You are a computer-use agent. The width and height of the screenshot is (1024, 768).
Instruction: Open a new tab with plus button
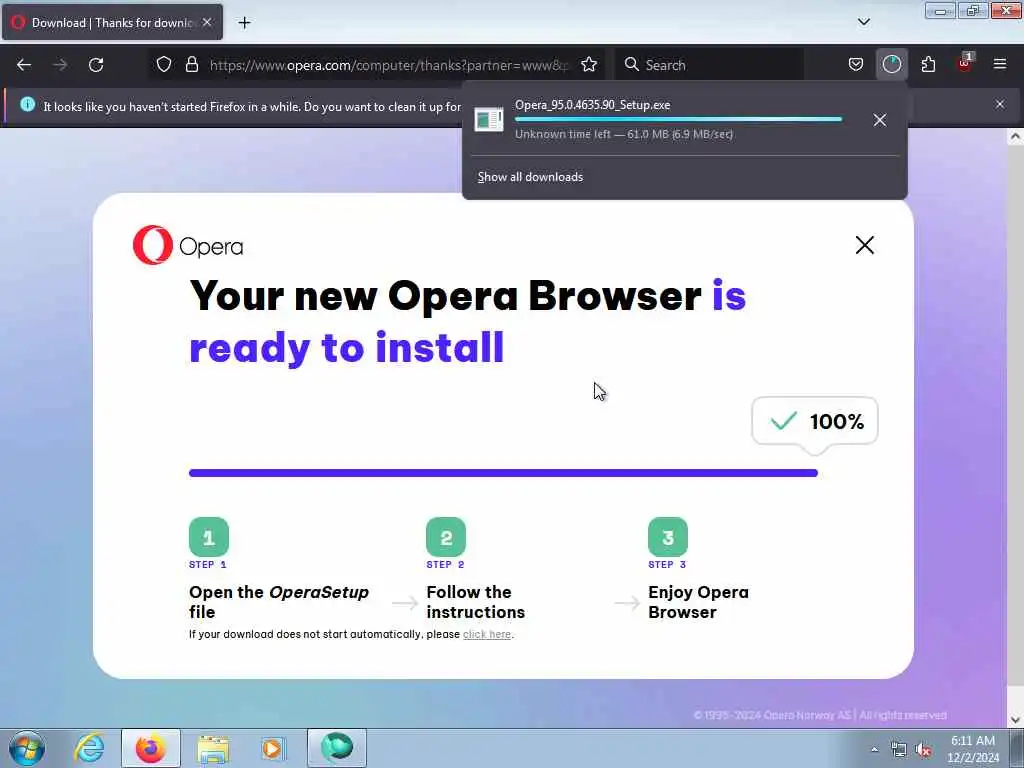tap(244, 23)
